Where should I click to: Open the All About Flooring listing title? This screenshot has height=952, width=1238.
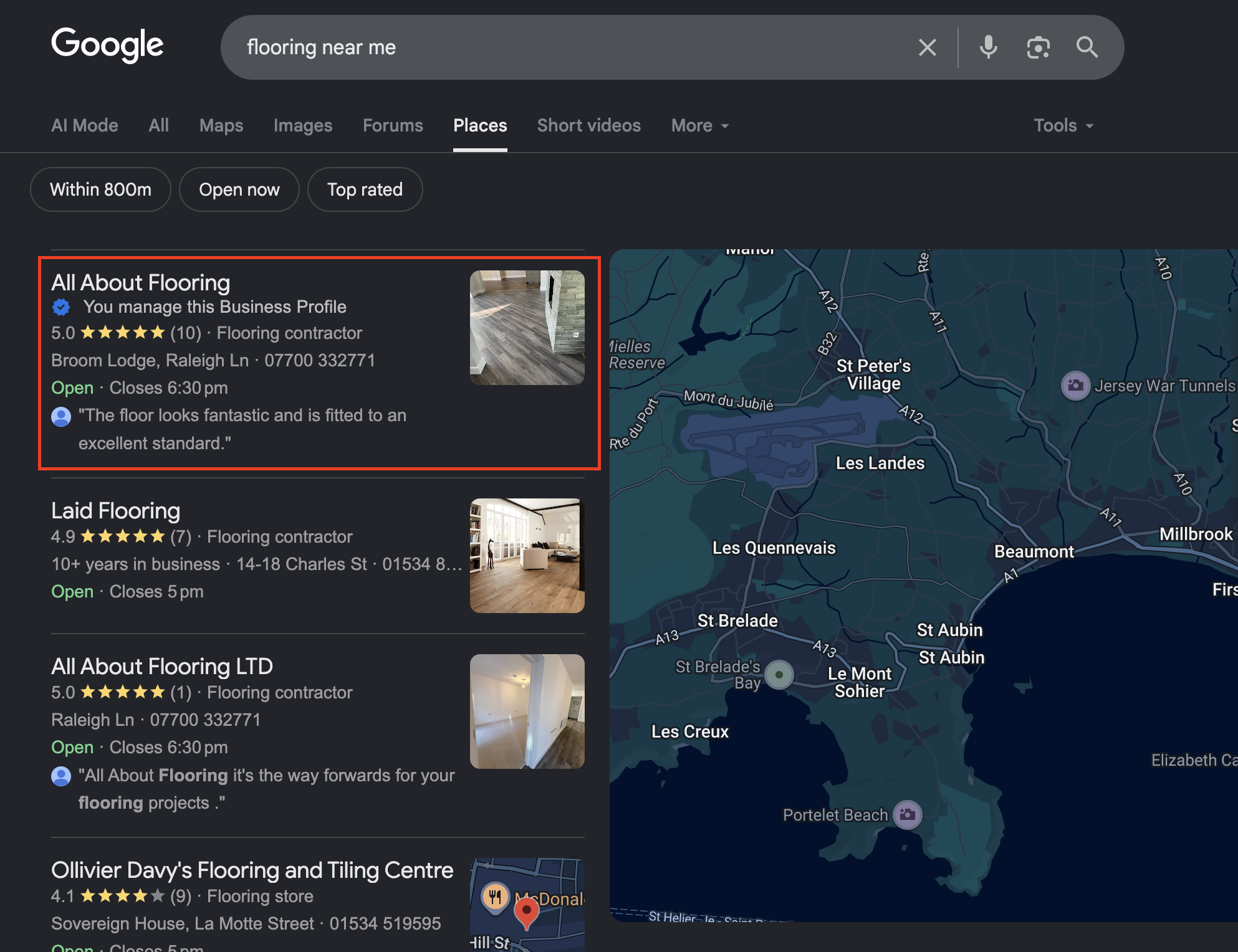click(x=141, y=283)
